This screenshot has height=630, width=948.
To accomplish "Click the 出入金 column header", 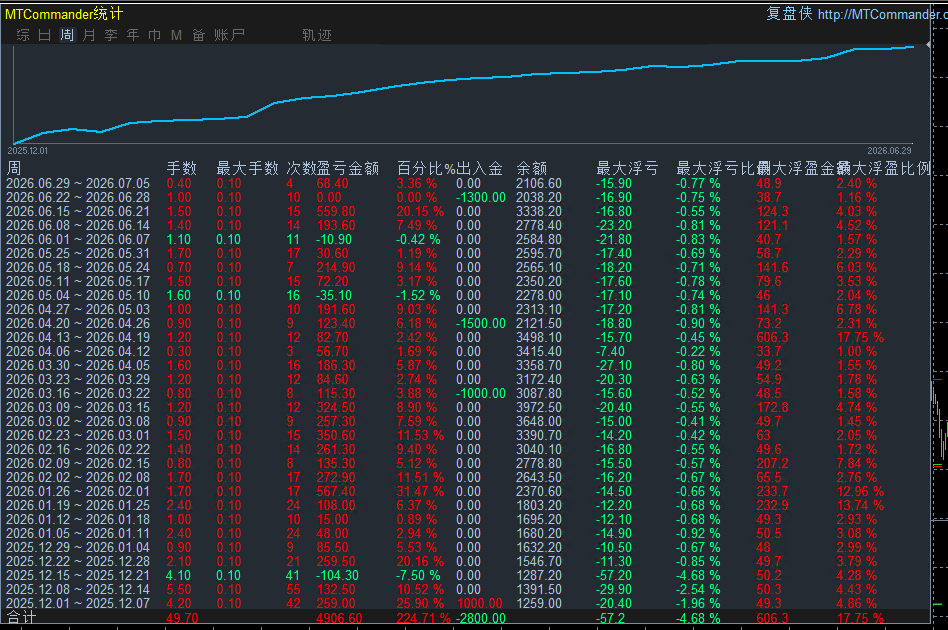I will click(479, 168).
